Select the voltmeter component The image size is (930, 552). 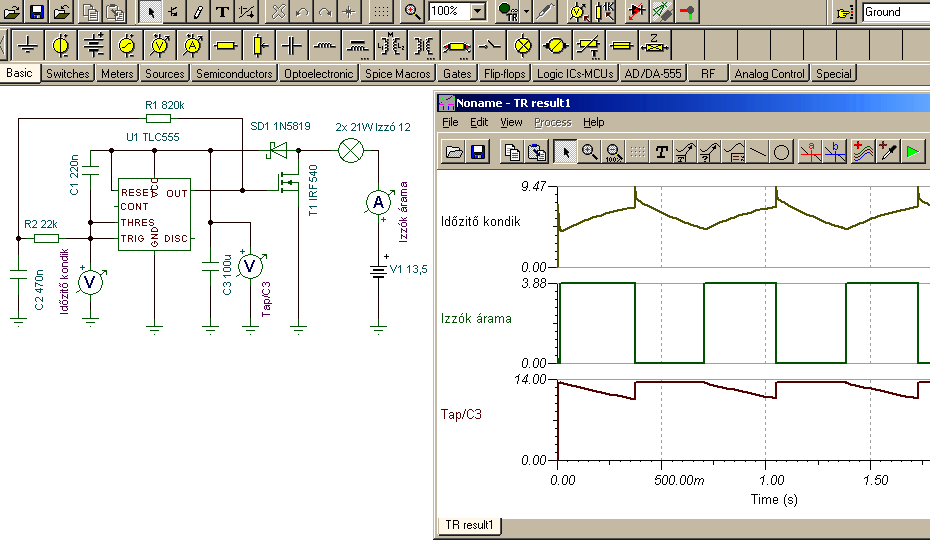160,46
